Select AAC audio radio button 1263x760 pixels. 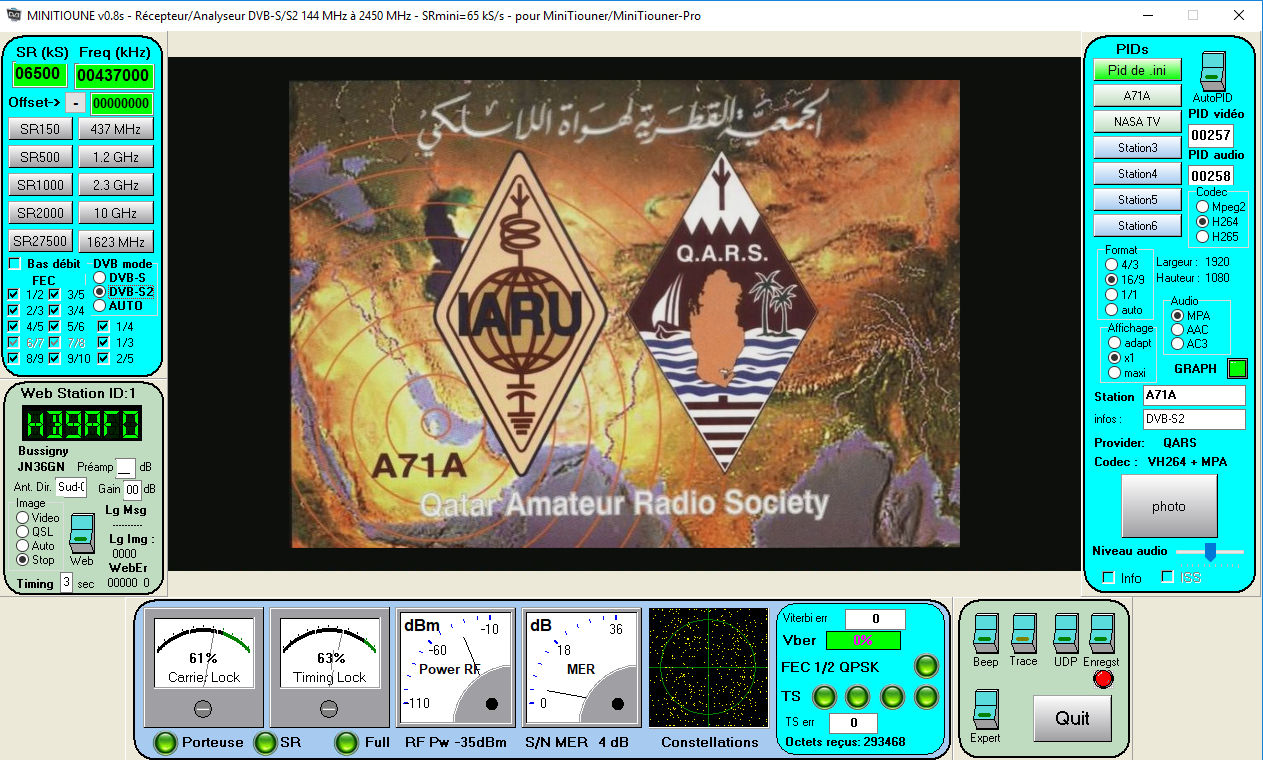coord(1177,329)
